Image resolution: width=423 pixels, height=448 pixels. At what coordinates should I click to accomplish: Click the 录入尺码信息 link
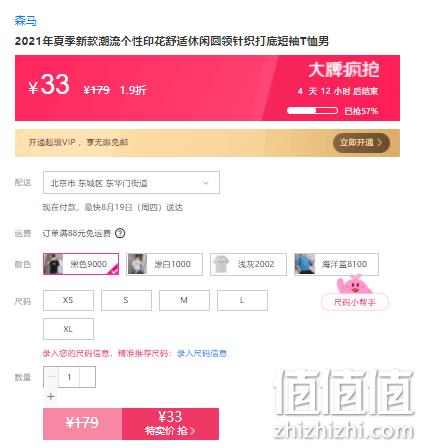202,353
